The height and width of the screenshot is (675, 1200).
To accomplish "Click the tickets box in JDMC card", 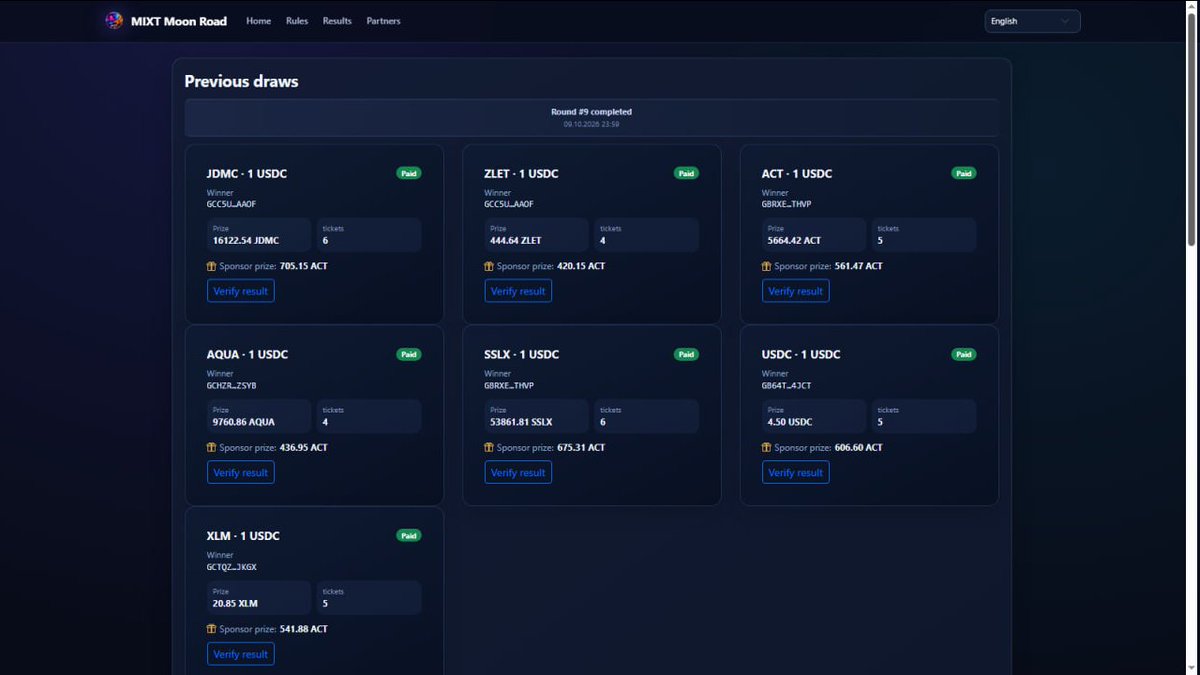I will click(369, 235).
